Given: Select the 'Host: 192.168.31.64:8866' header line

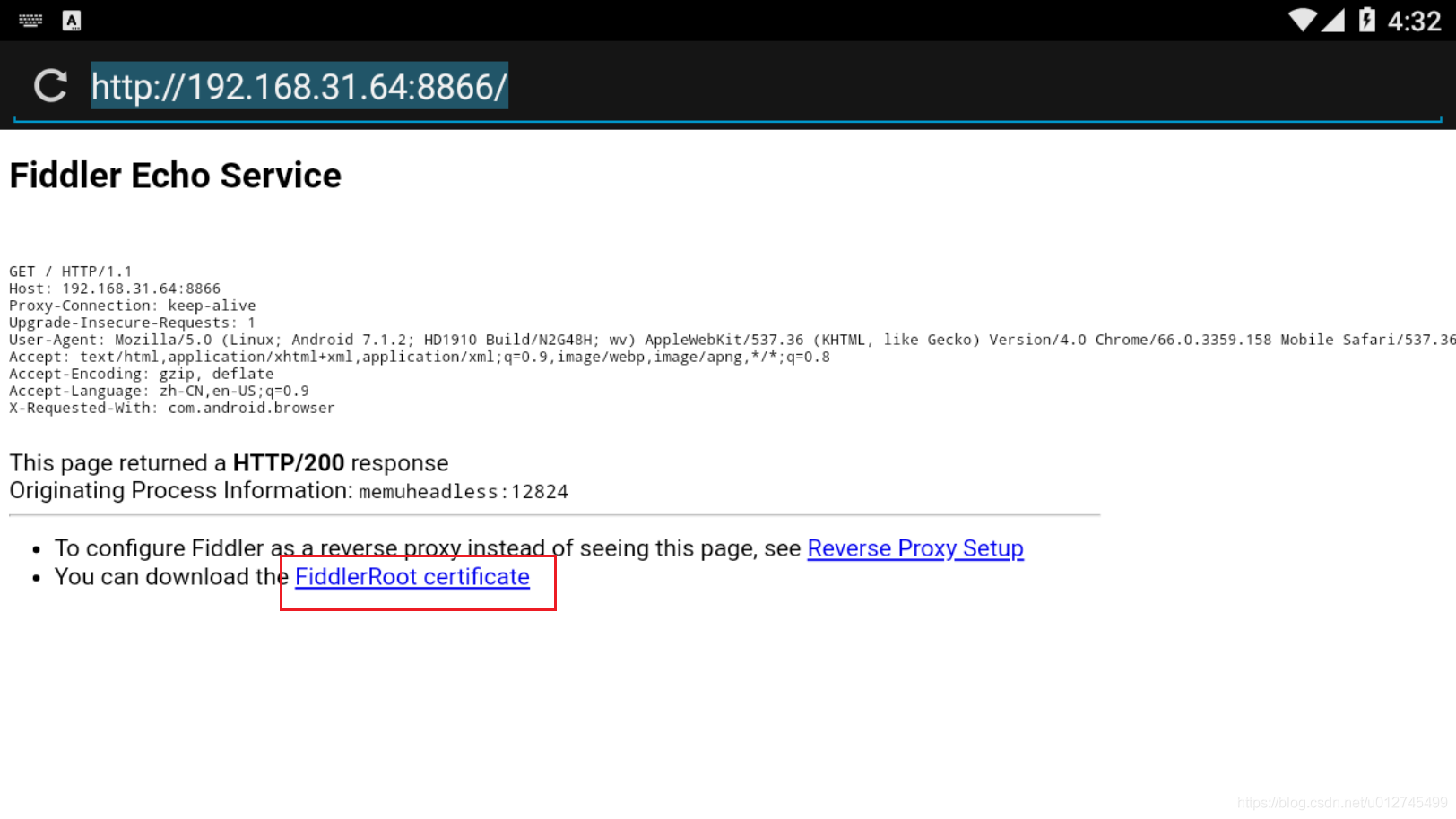Looking at the screenshot, I should (x=115, y=289).
